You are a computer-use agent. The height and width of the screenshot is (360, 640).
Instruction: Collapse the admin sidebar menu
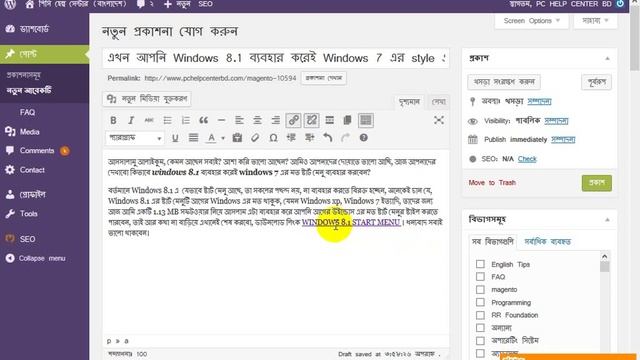tap(36, 258)
